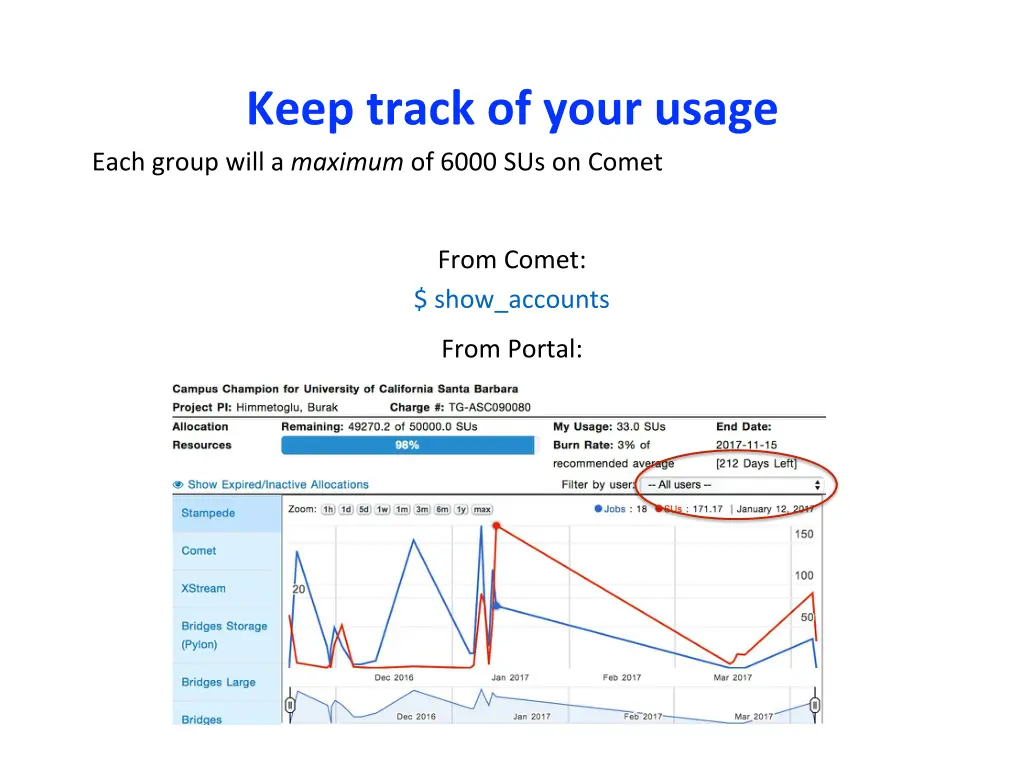Set chart zoom to max
Viewport: 1024px width, 768px height.
(x=482, y=509)
